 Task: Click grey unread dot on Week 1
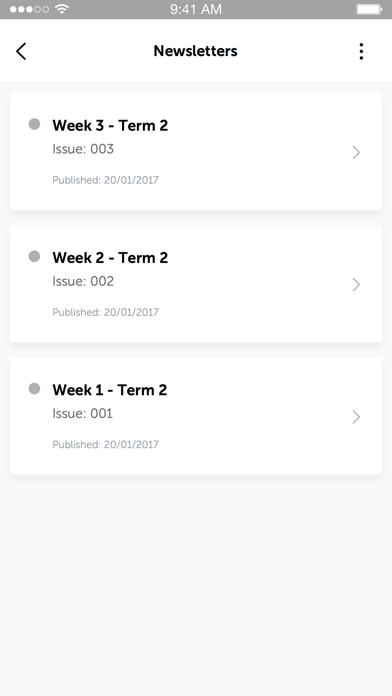click(34, 389)
